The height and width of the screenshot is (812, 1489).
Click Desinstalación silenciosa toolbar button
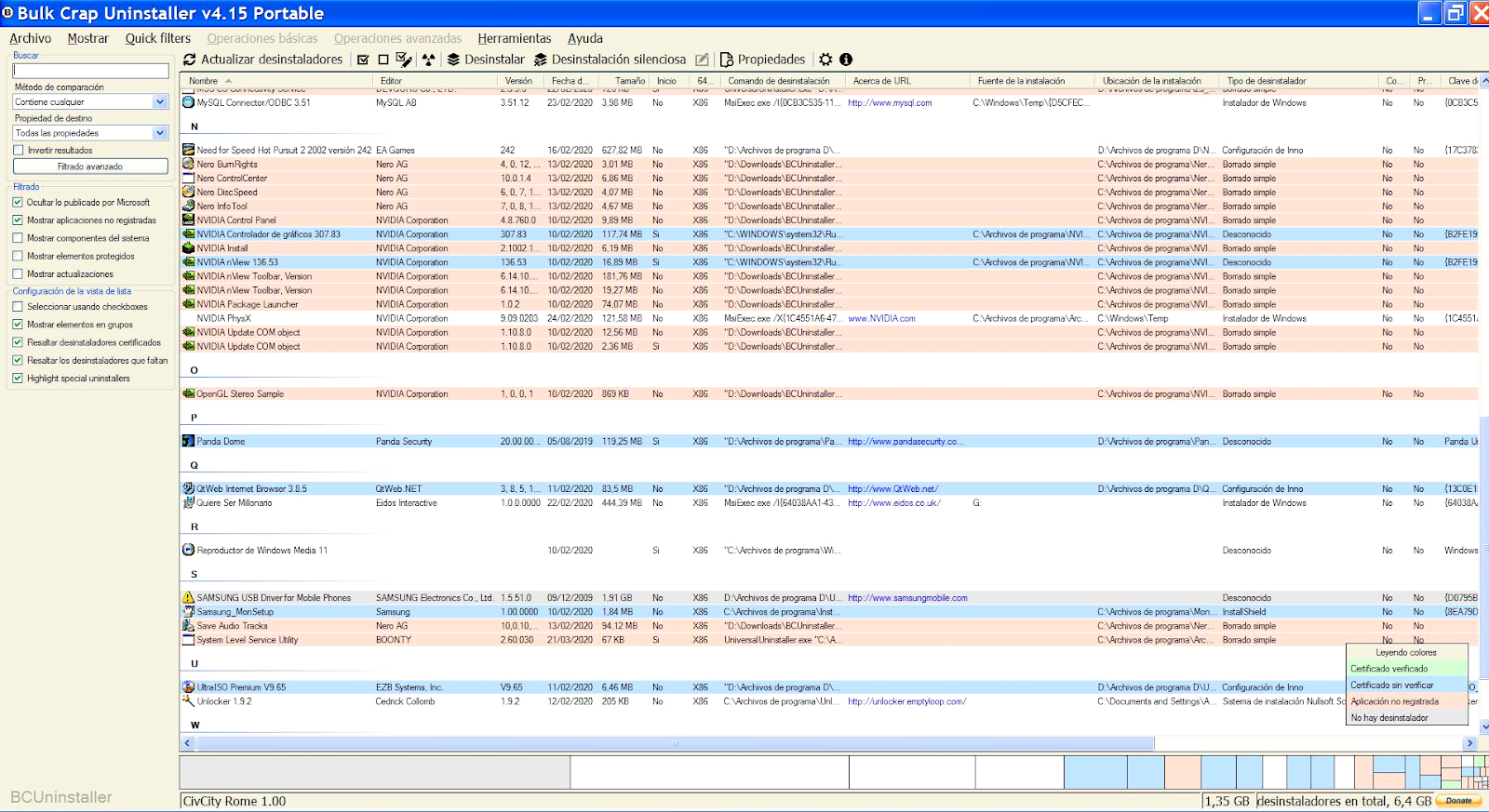coord(610,60)
